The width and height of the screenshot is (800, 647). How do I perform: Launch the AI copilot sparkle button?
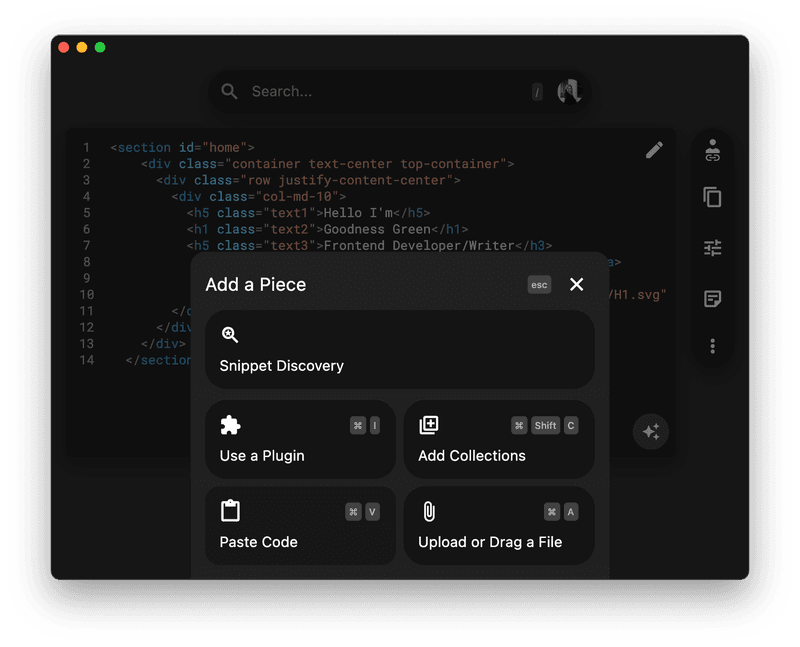(651, 432)
